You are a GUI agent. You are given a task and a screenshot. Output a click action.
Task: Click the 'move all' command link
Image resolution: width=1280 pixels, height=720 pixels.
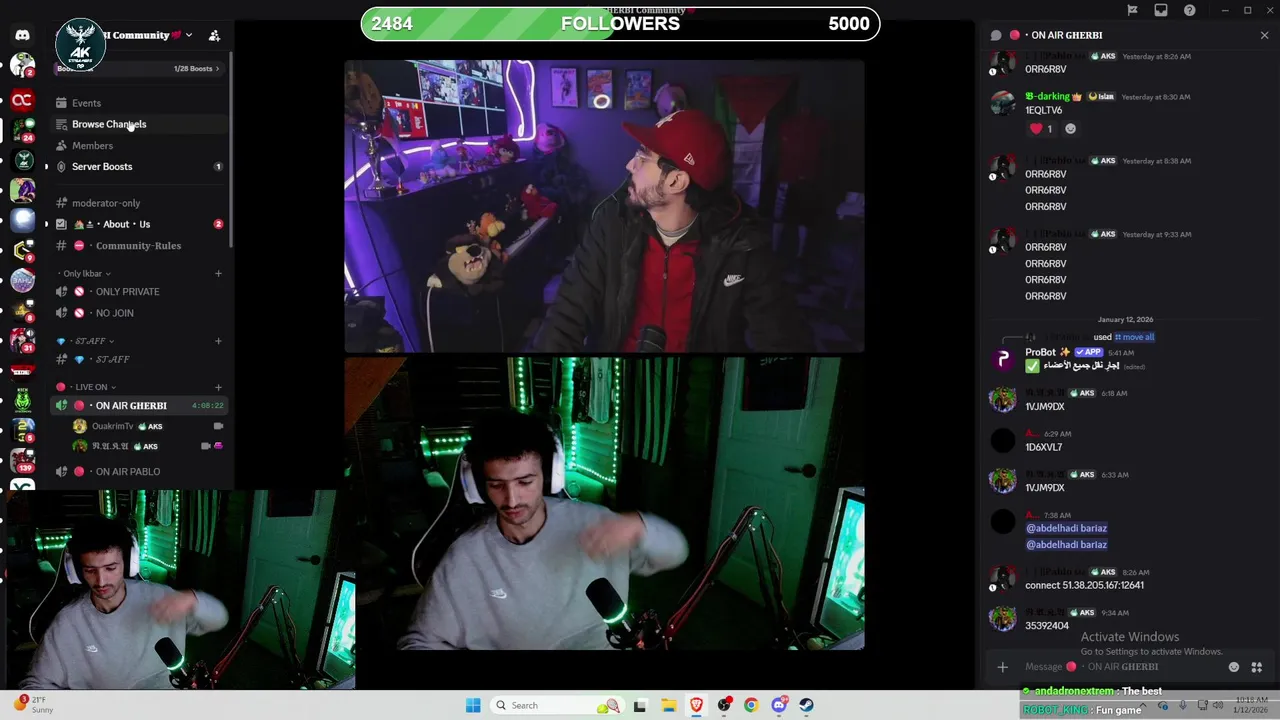click(x=1134, y=337)
